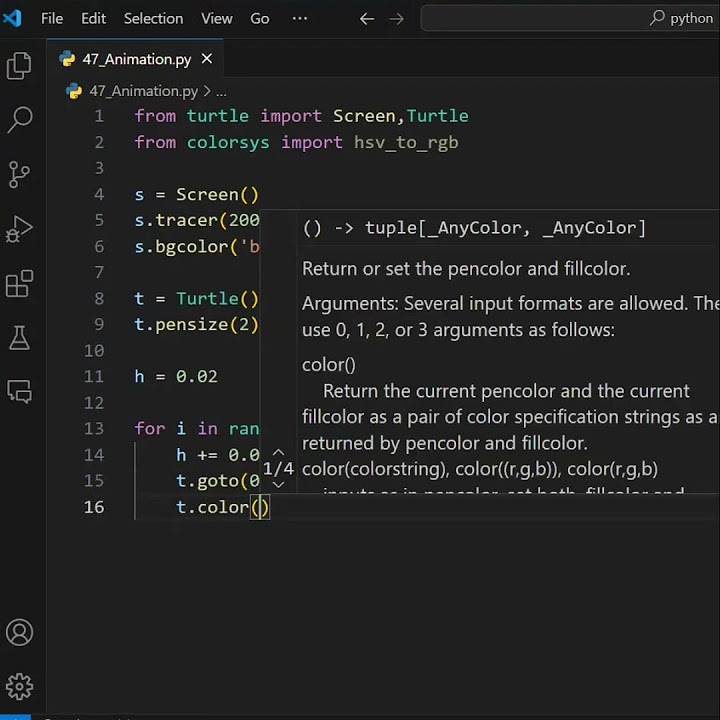Screen dimensions: 720x720
Task: Click 'Screen()' on line 4
Action: pyautogui.click(x=218, y=195)
